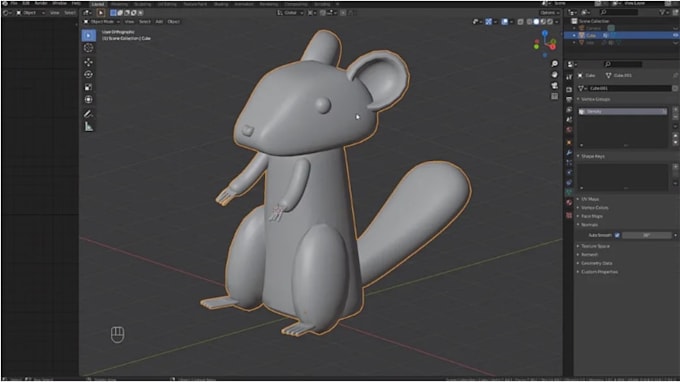Open the viewport Object menu

point(173,22)
